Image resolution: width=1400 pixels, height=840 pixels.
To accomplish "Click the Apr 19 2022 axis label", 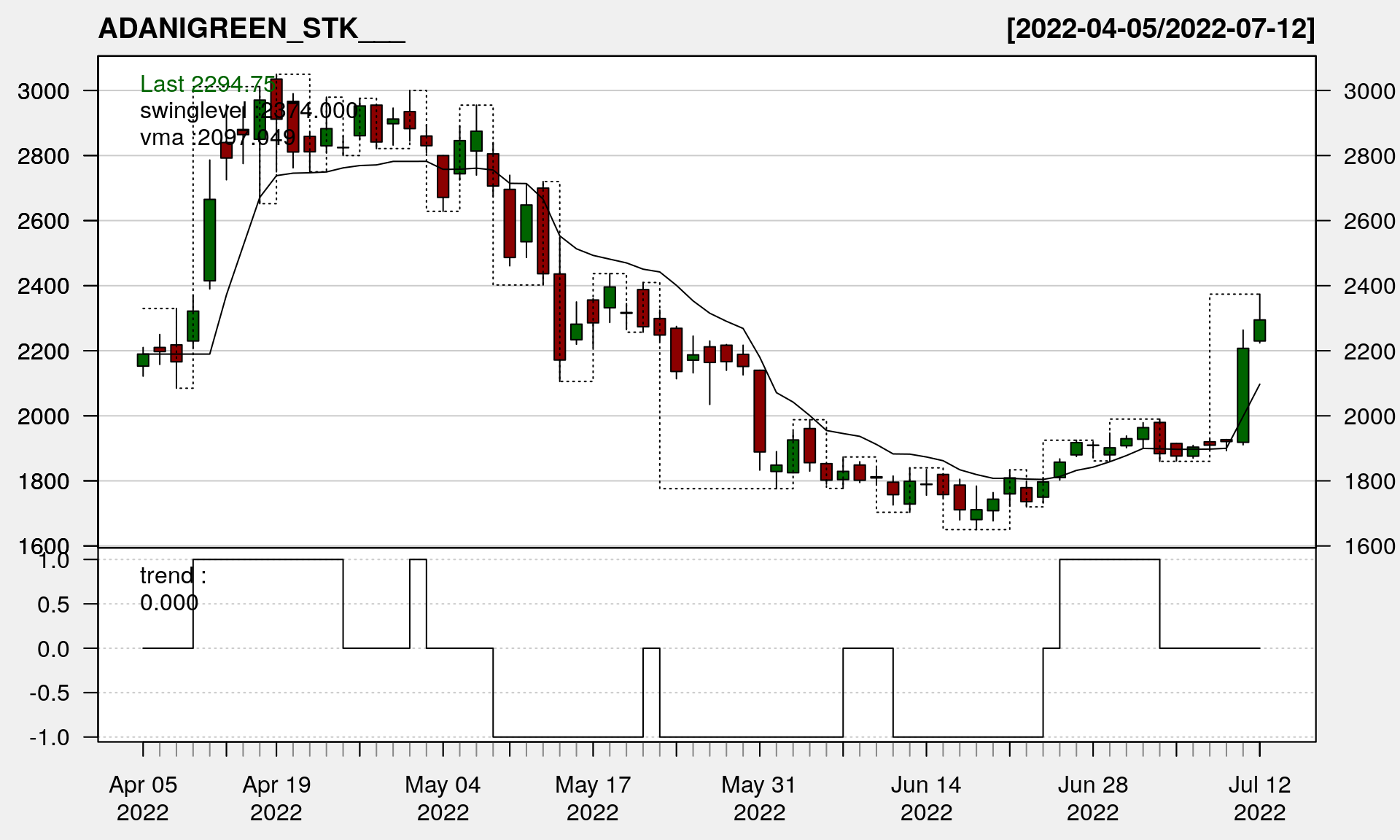I will click(x=276, y=798).
